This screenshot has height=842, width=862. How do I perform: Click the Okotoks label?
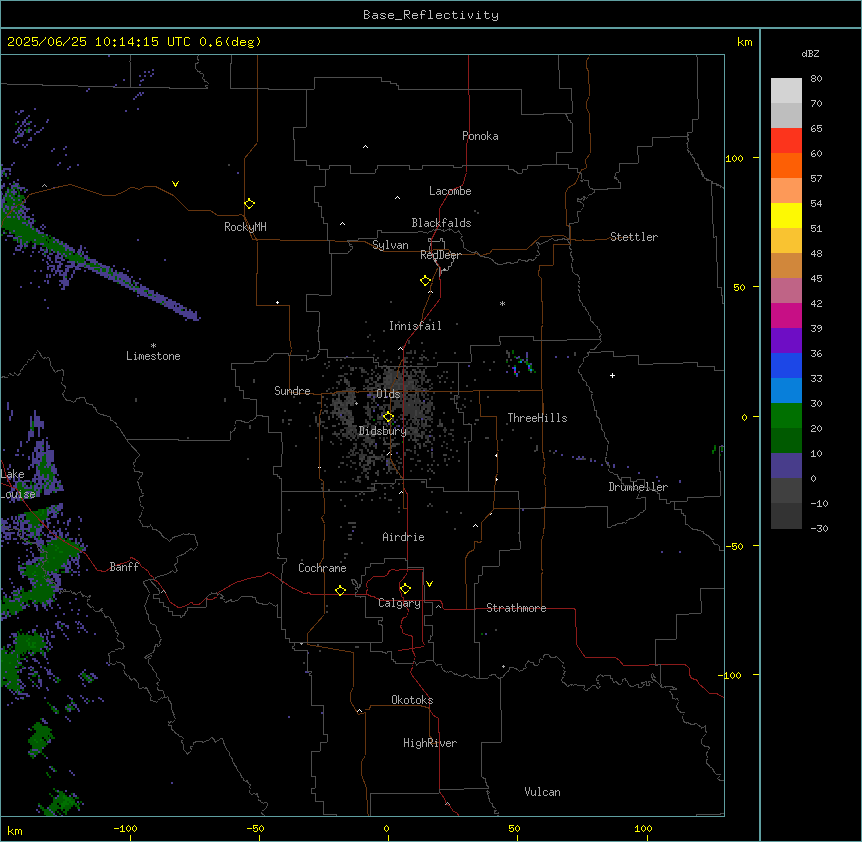coord(412,700)
